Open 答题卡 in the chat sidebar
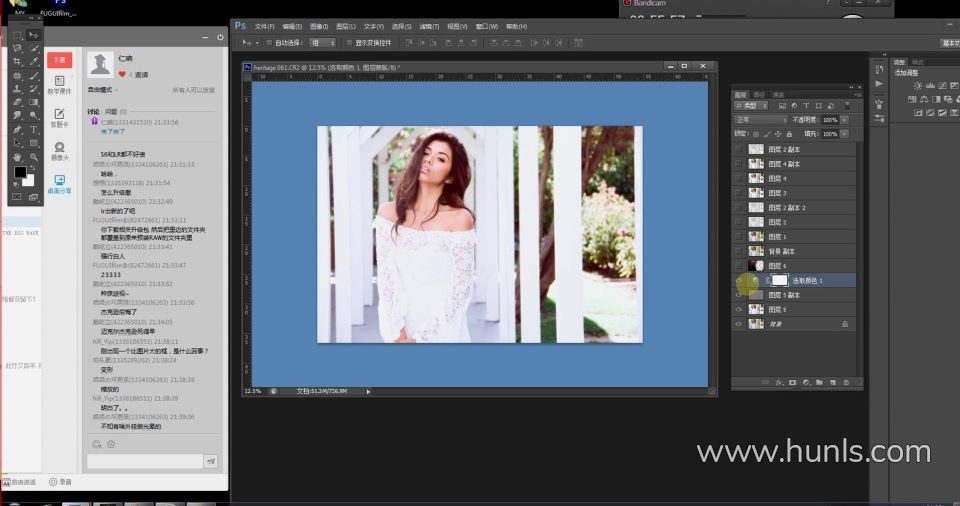Screen dimensions: 960x506 click(59, 118)
